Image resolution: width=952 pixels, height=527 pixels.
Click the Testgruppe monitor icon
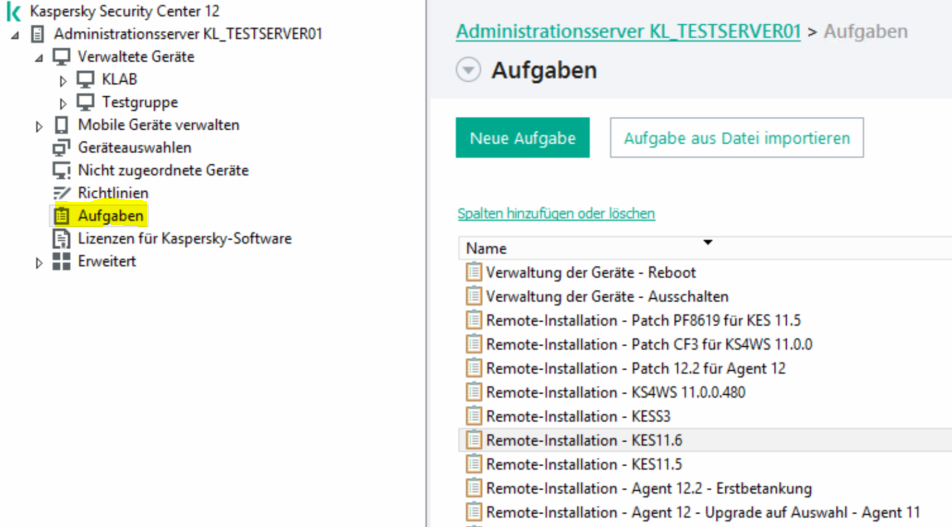(x=86, y=102)
